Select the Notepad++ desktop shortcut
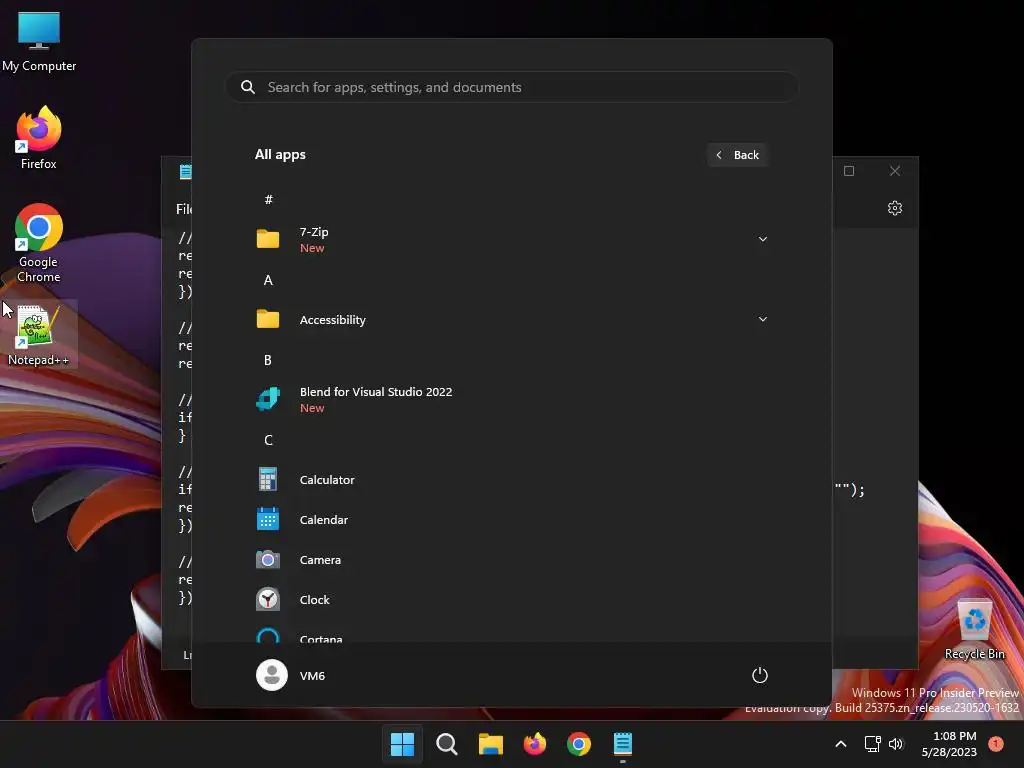 (39, 334)
